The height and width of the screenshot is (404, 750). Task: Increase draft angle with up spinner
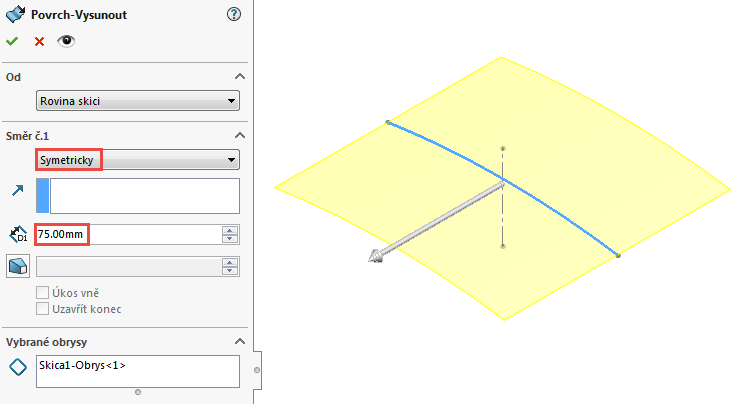(230, 262)
